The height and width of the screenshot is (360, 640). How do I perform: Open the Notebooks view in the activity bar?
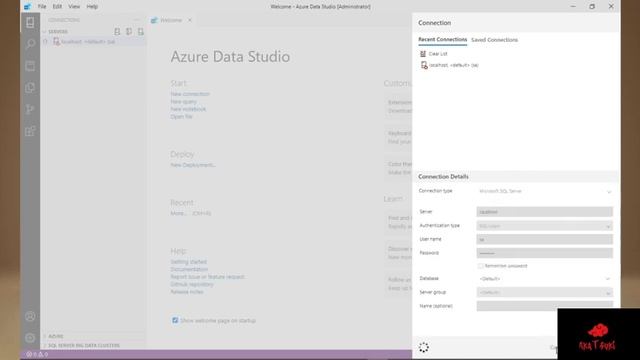click(x=30, y=66)
